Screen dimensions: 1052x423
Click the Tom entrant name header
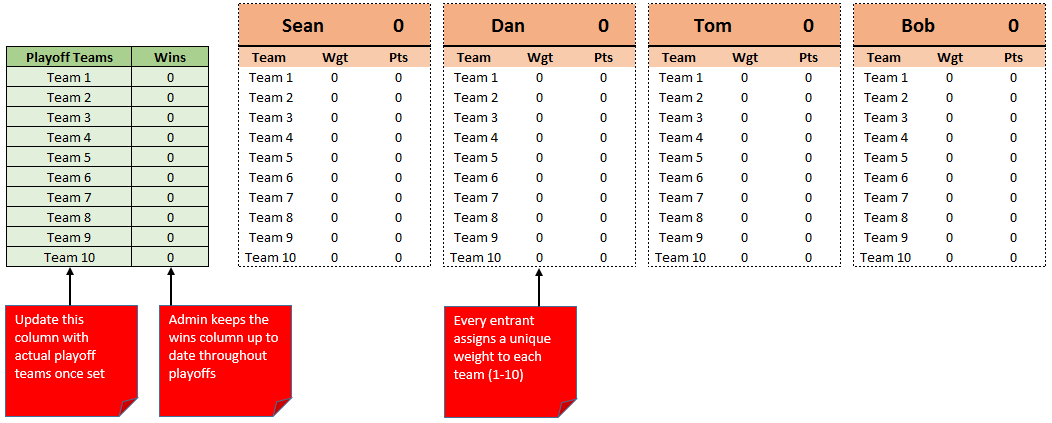713,26
